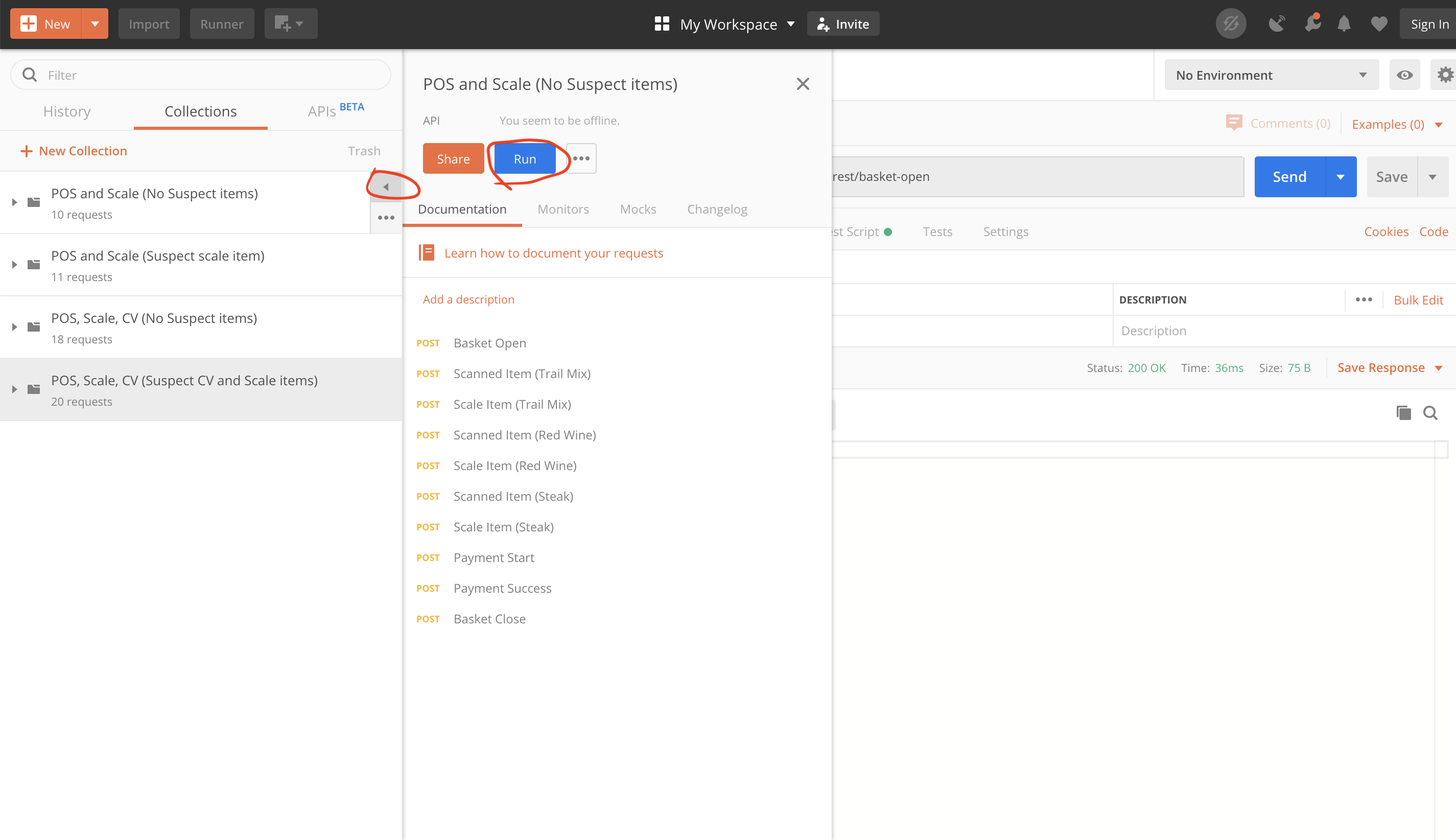Switch to the request Settings tab
The height and width of the screenshot is (840, 1456).
click(1005, 231)
